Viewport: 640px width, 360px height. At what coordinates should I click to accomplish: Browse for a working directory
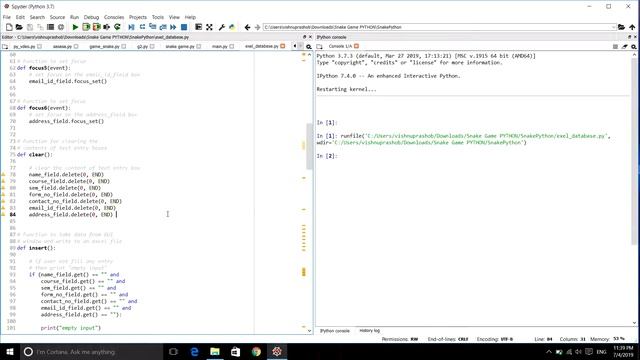click(x=621, y=27)
